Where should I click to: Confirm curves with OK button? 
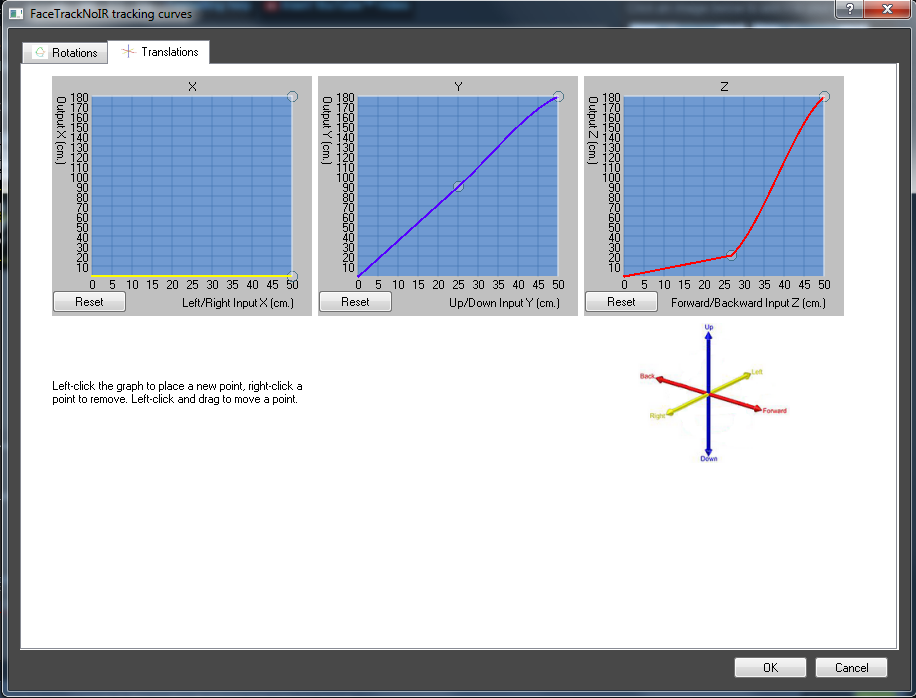[x=771, y=668]
